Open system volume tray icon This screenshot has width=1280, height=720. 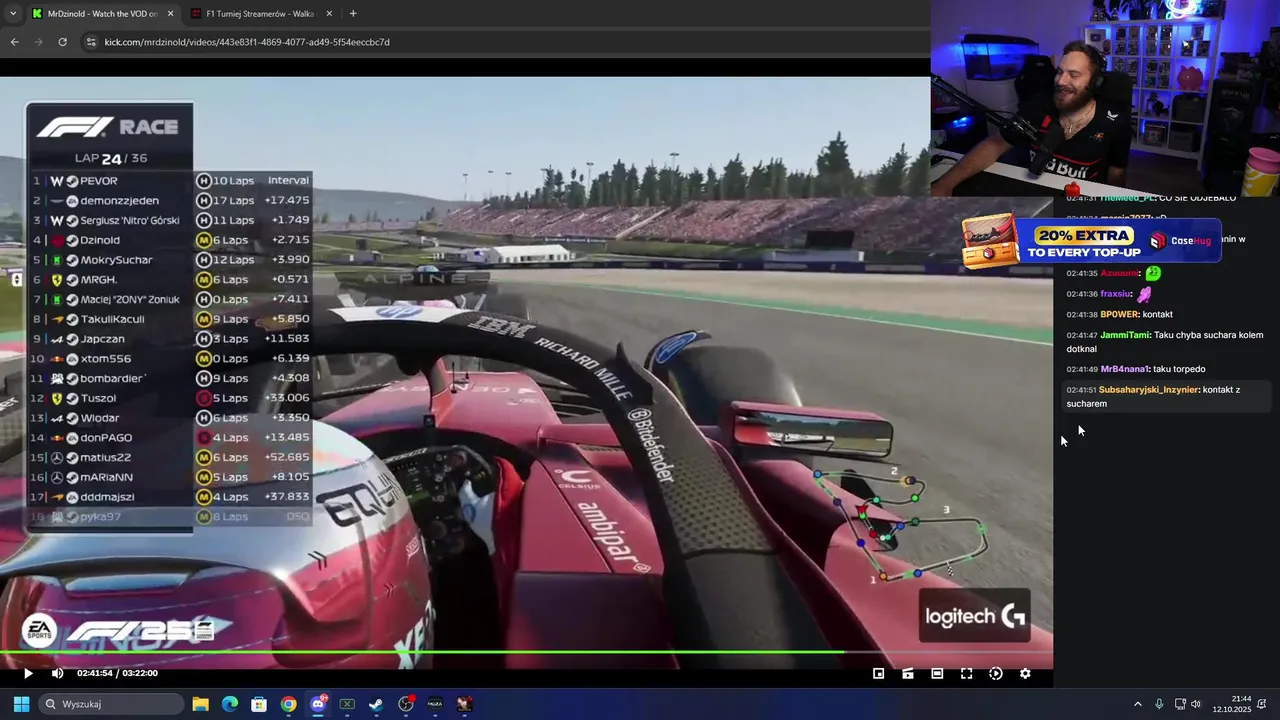[x=1196, y=704]
